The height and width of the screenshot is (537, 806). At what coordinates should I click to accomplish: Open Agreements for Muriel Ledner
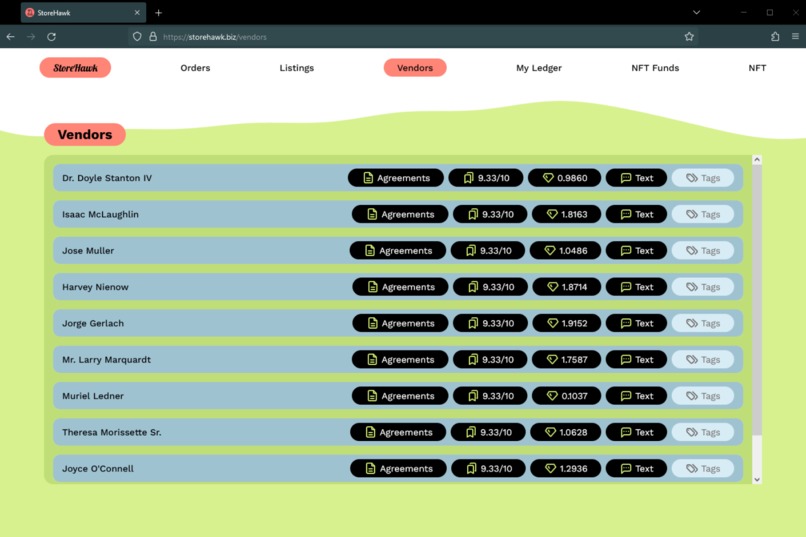pos(399,396)
